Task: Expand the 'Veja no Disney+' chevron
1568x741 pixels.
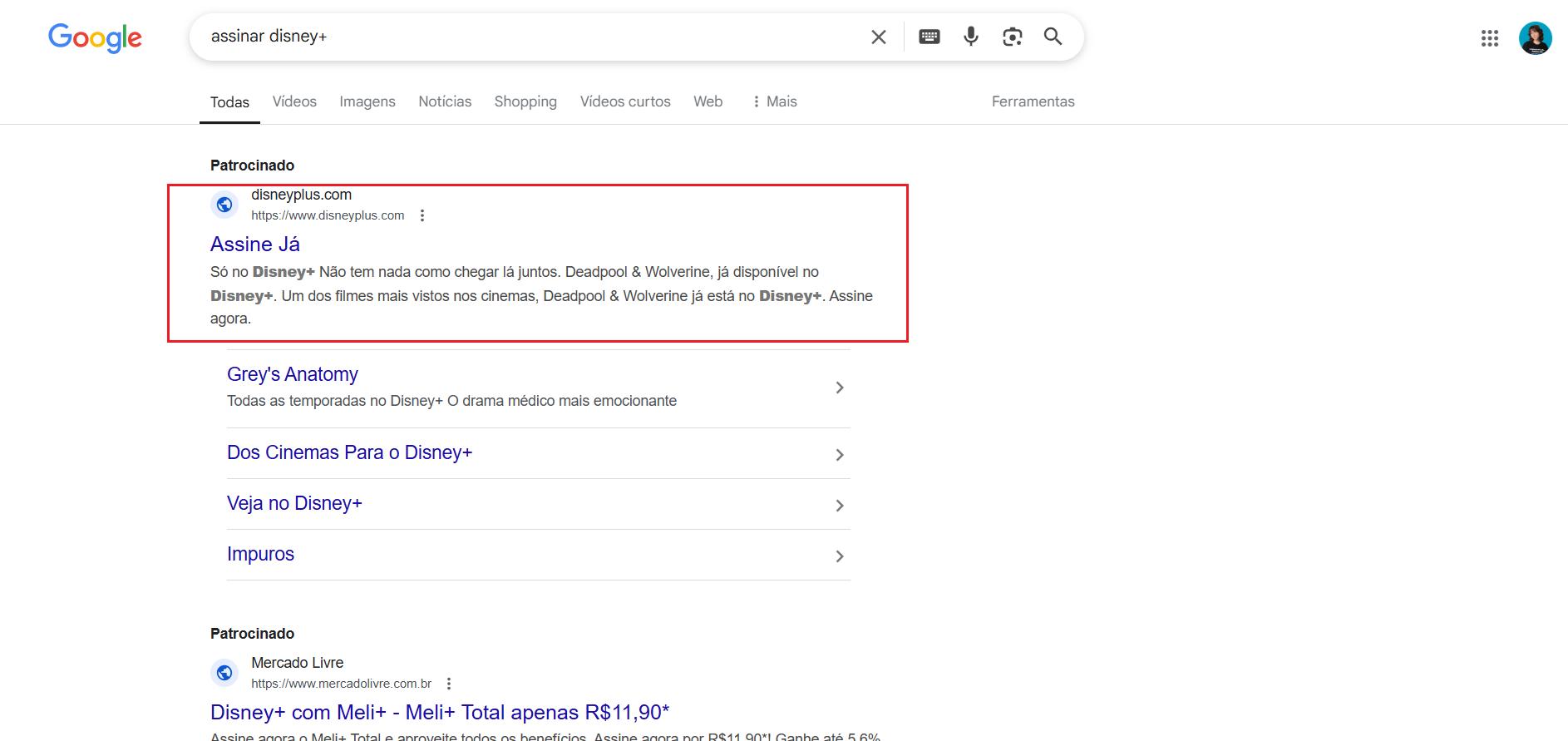Action: pyautogui.click(x=840, y=506)
